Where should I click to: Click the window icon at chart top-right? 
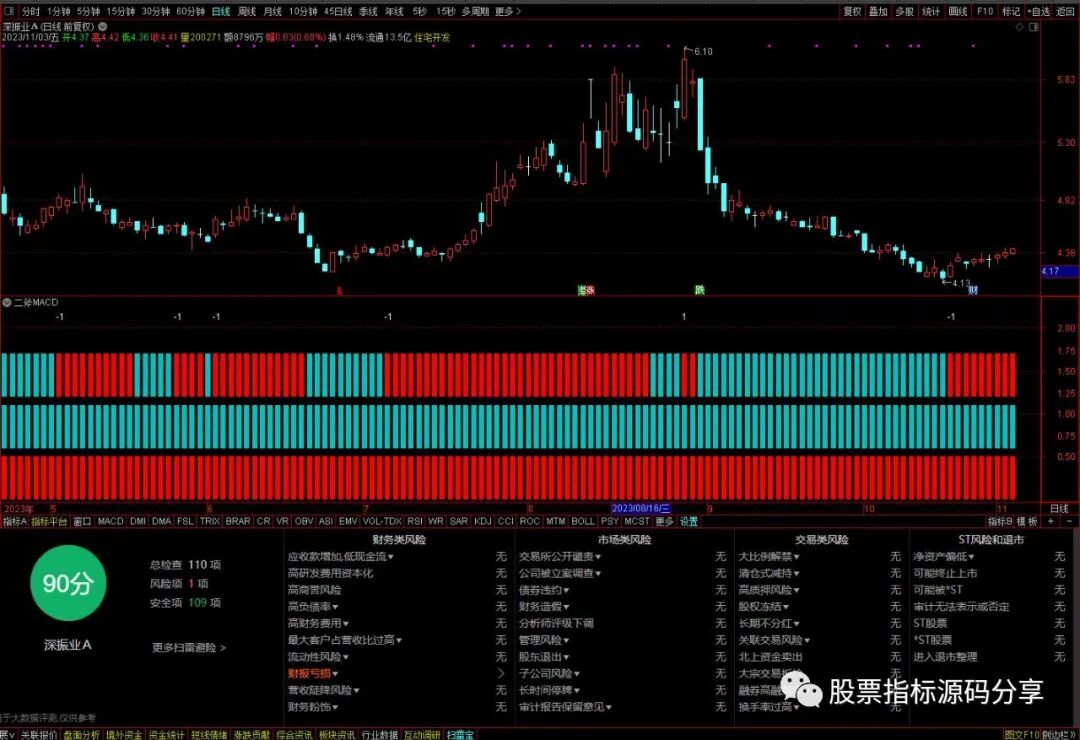1033,27
